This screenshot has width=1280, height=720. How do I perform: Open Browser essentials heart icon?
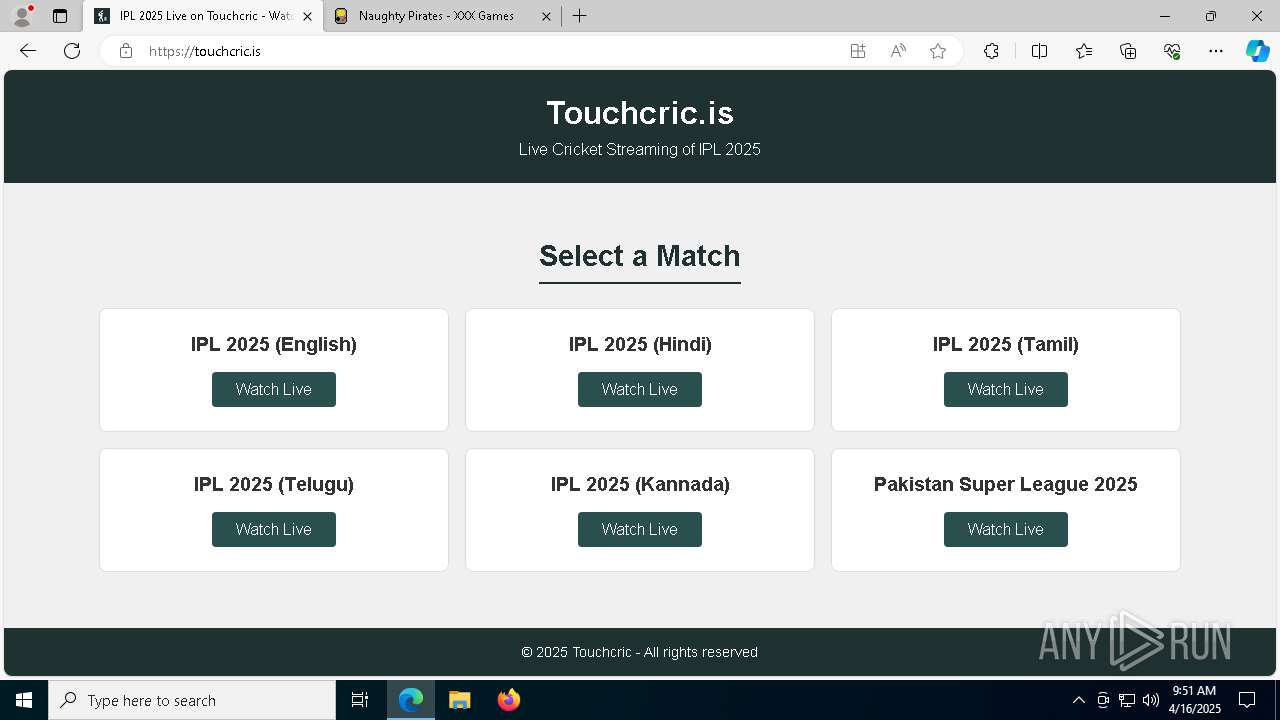[1172, 51]
